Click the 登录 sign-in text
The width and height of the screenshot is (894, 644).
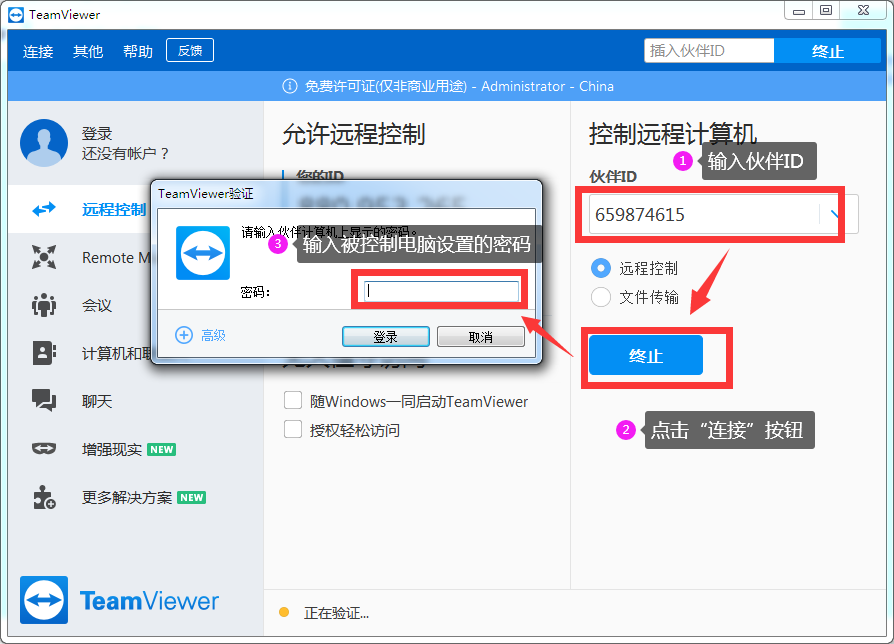(x=97, y=133)
